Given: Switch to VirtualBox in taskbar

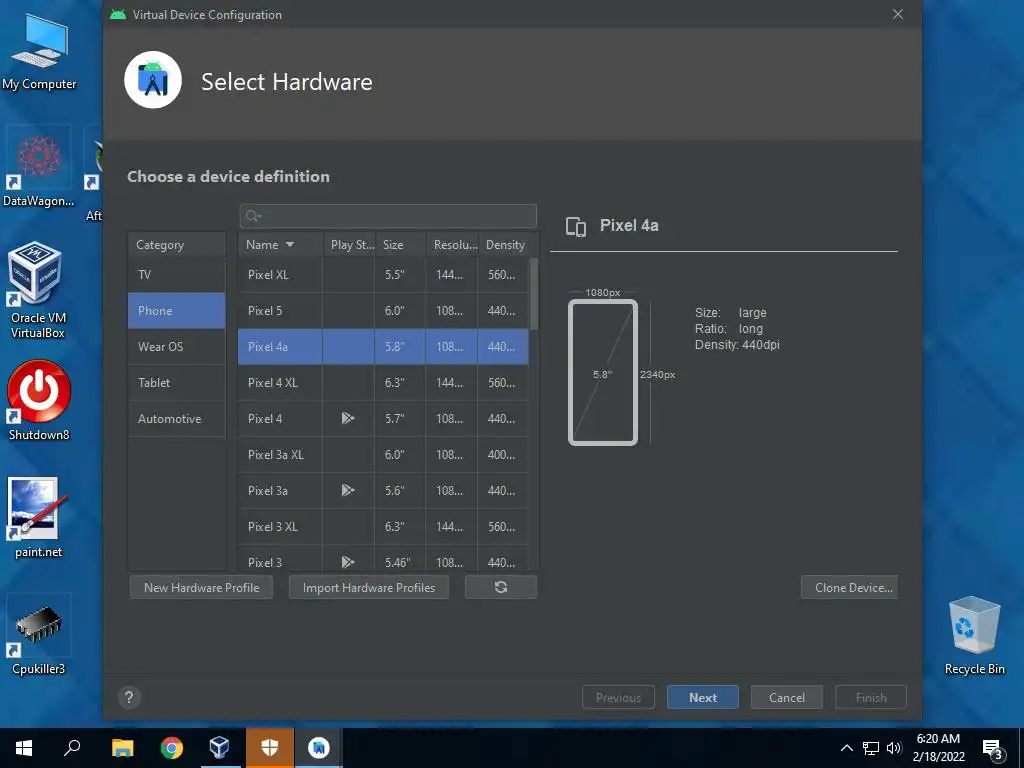Looking at the screenshot, I should pos(220,748).
